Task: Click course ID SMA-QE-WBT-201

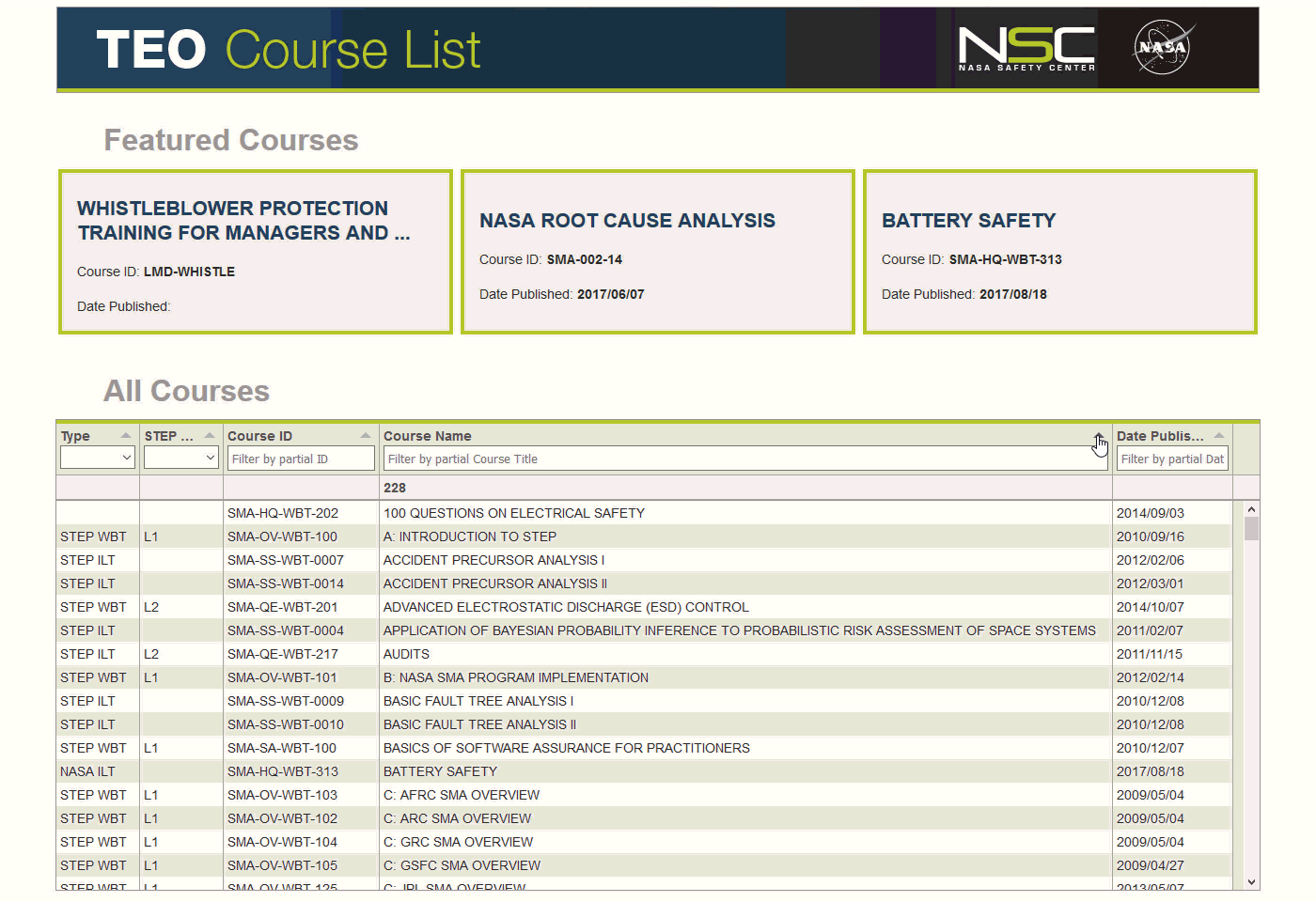Action: tap(282, 607)
